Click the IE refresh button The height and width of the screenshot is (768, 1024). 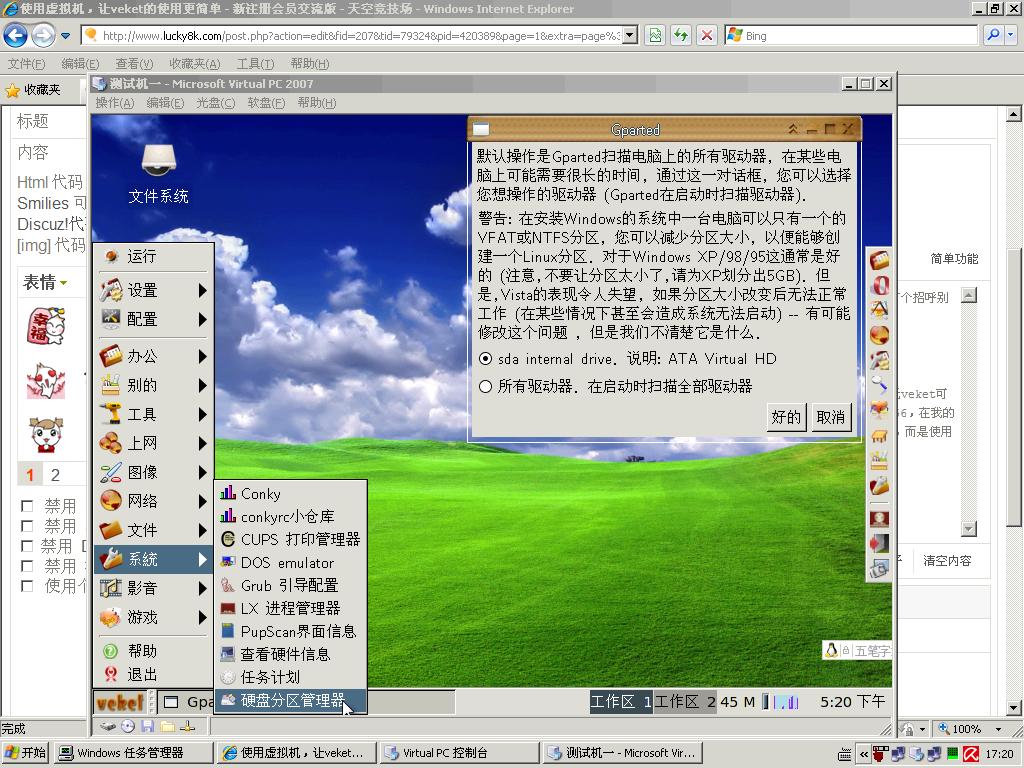(681, 35)
